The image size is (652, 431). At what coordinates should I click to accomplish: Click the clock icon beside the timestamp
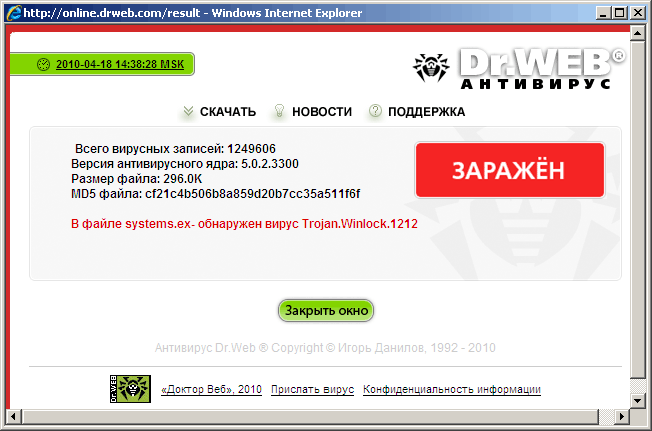click(x=43, y=64)
